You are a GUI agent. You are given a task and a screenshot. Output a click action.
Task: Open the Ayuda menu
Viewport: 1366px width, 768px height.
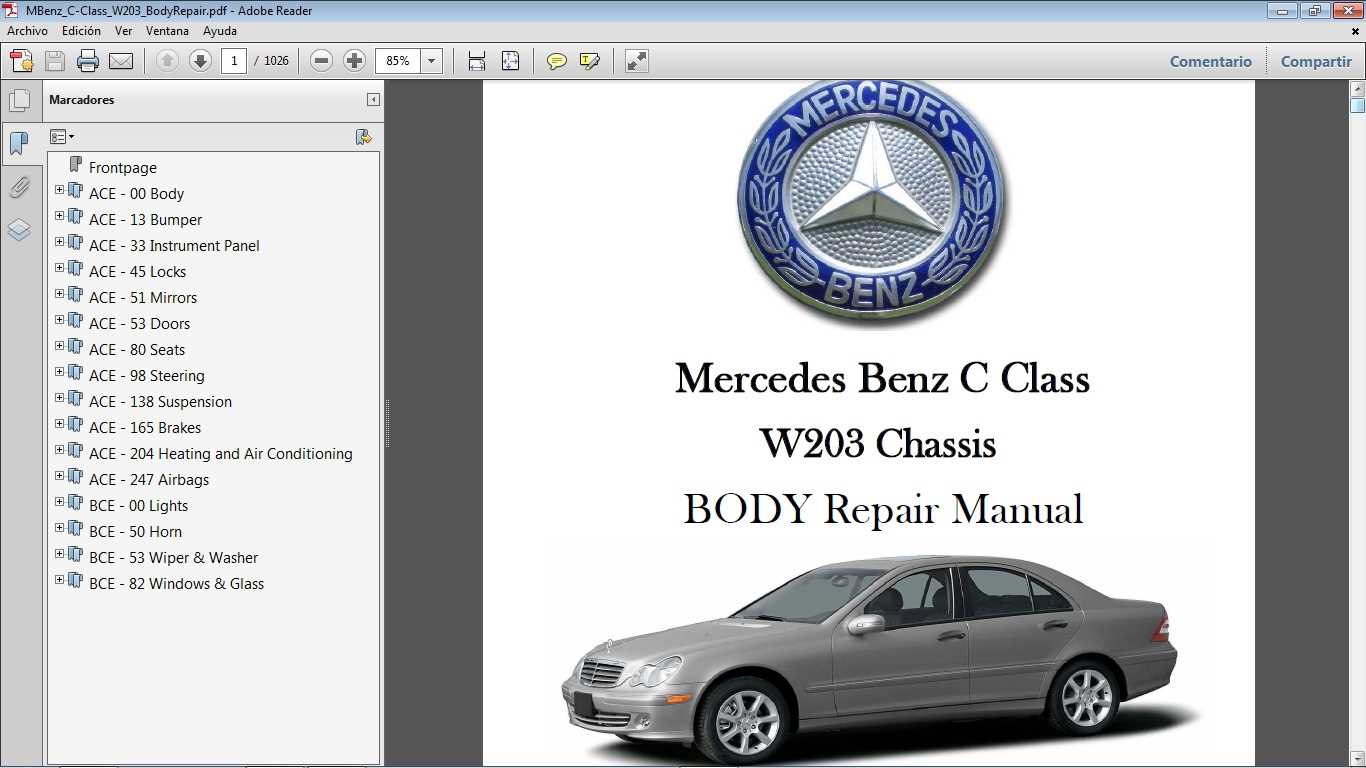coord(220,31)
